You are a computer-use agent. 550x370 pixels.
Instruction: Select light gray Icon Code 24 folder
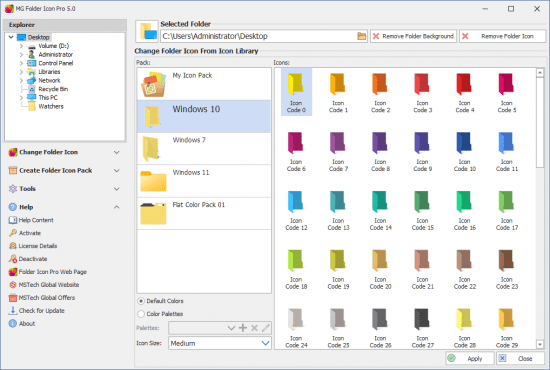pyautogui.click(x=296, y=327)
